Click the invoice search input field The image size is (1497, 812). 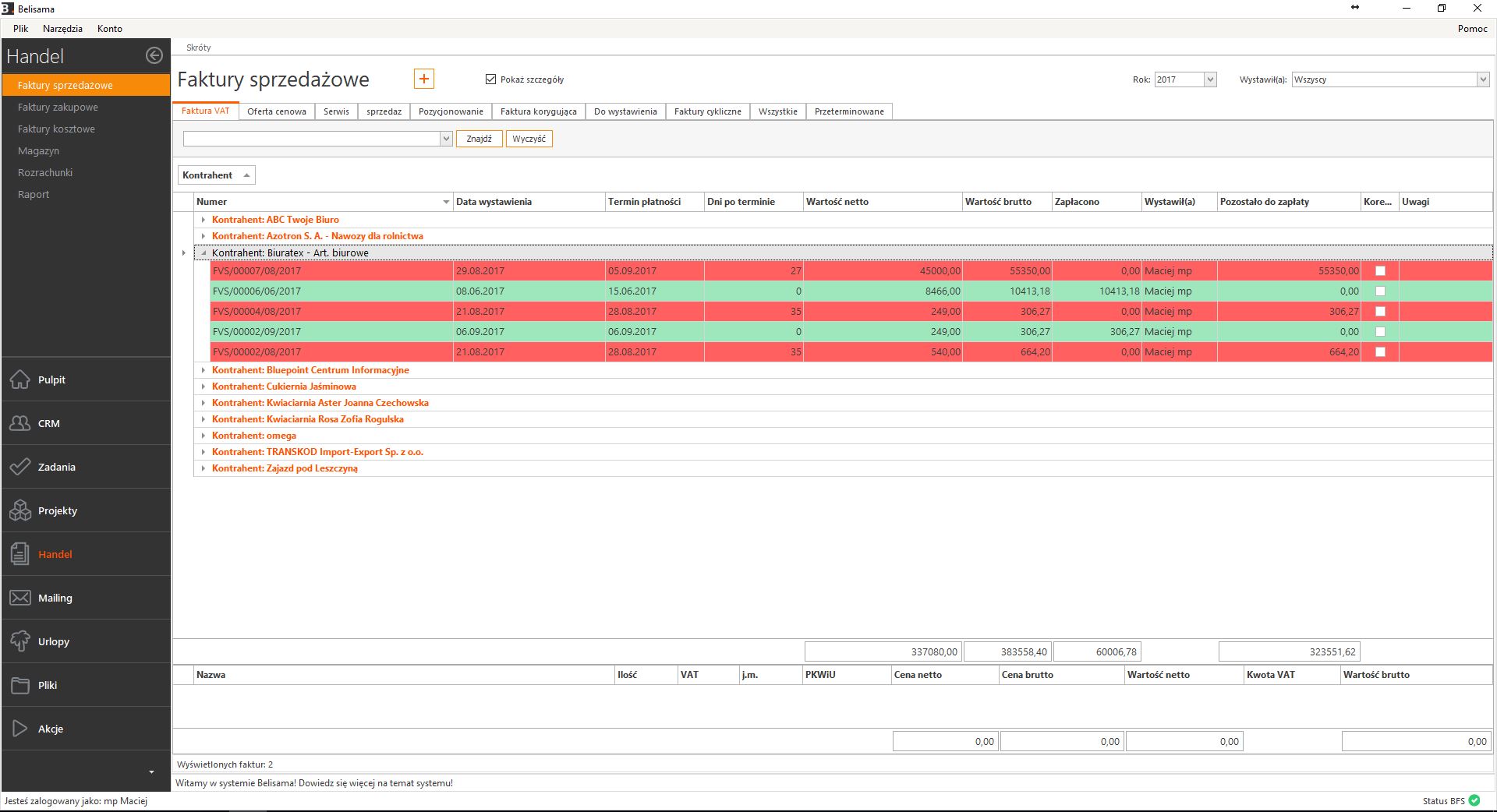312,139
